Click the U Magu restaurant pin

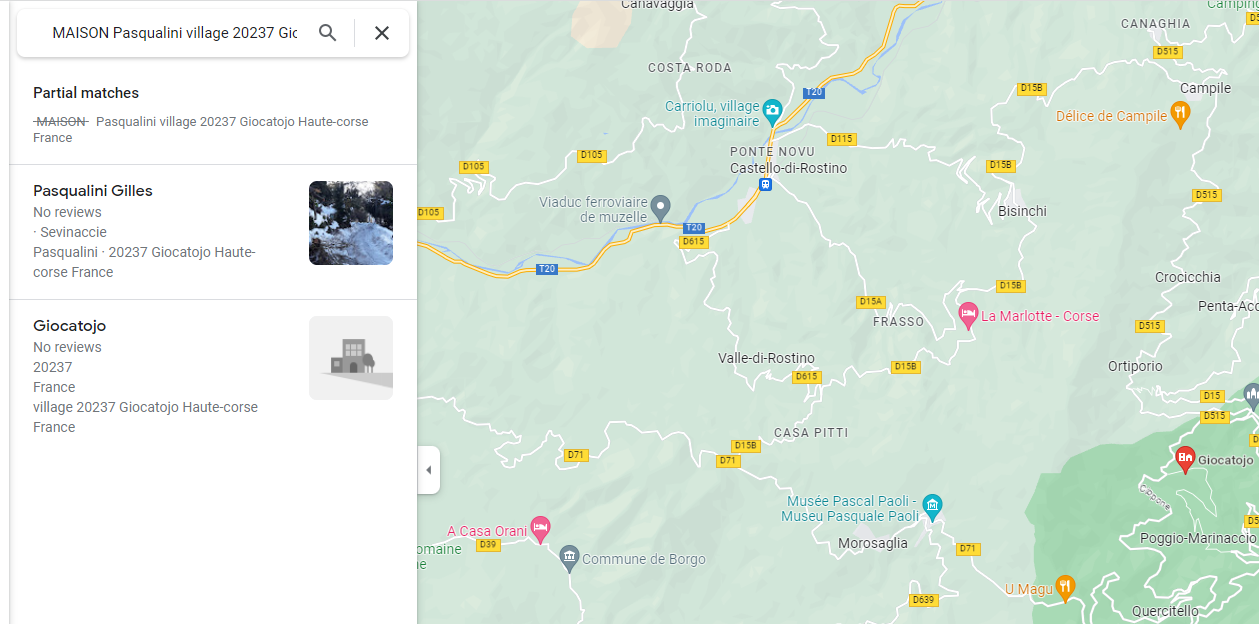tap(1065, 587)
